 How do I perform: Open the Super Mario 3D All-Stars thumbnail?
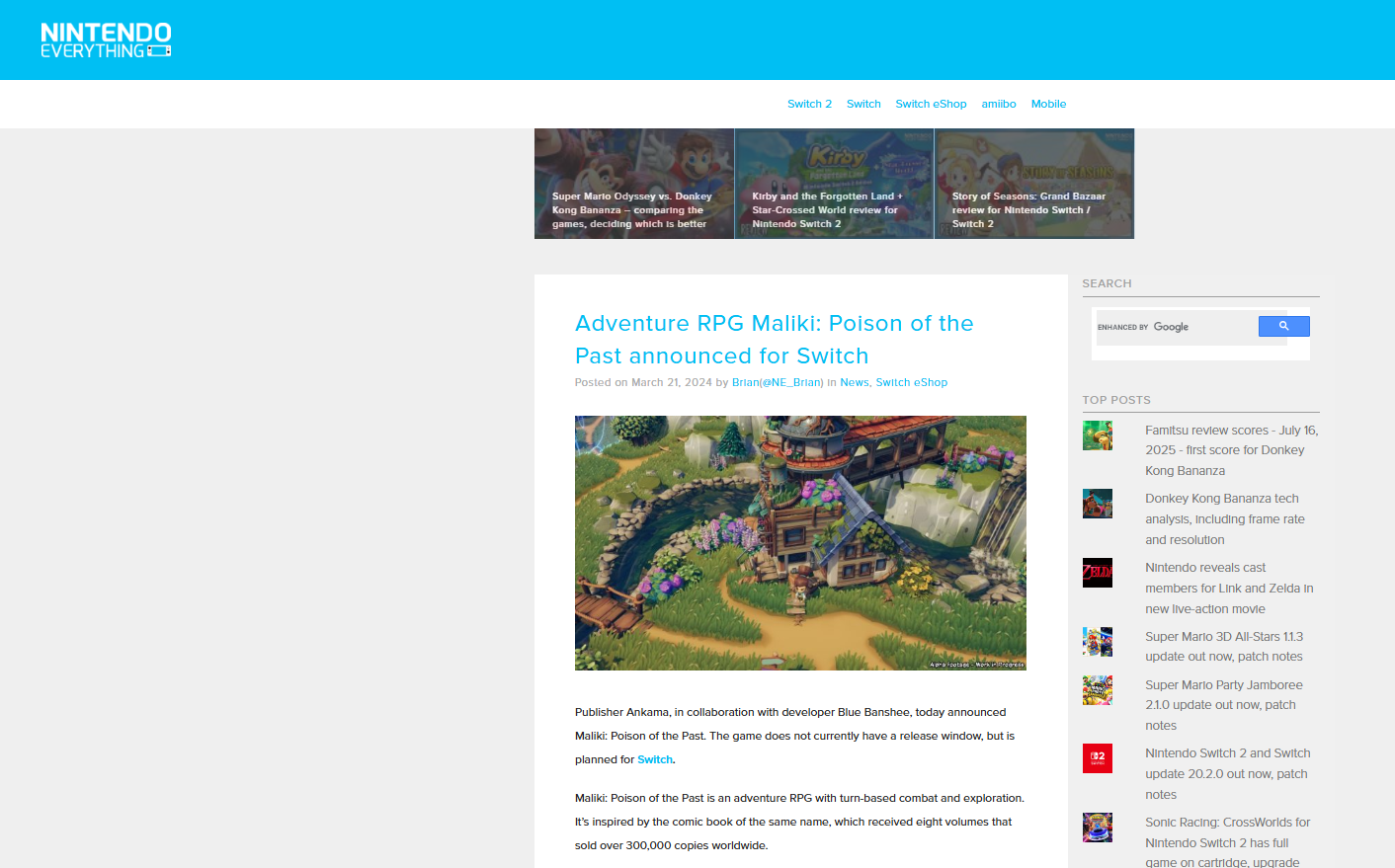[x=1097, y=642]
